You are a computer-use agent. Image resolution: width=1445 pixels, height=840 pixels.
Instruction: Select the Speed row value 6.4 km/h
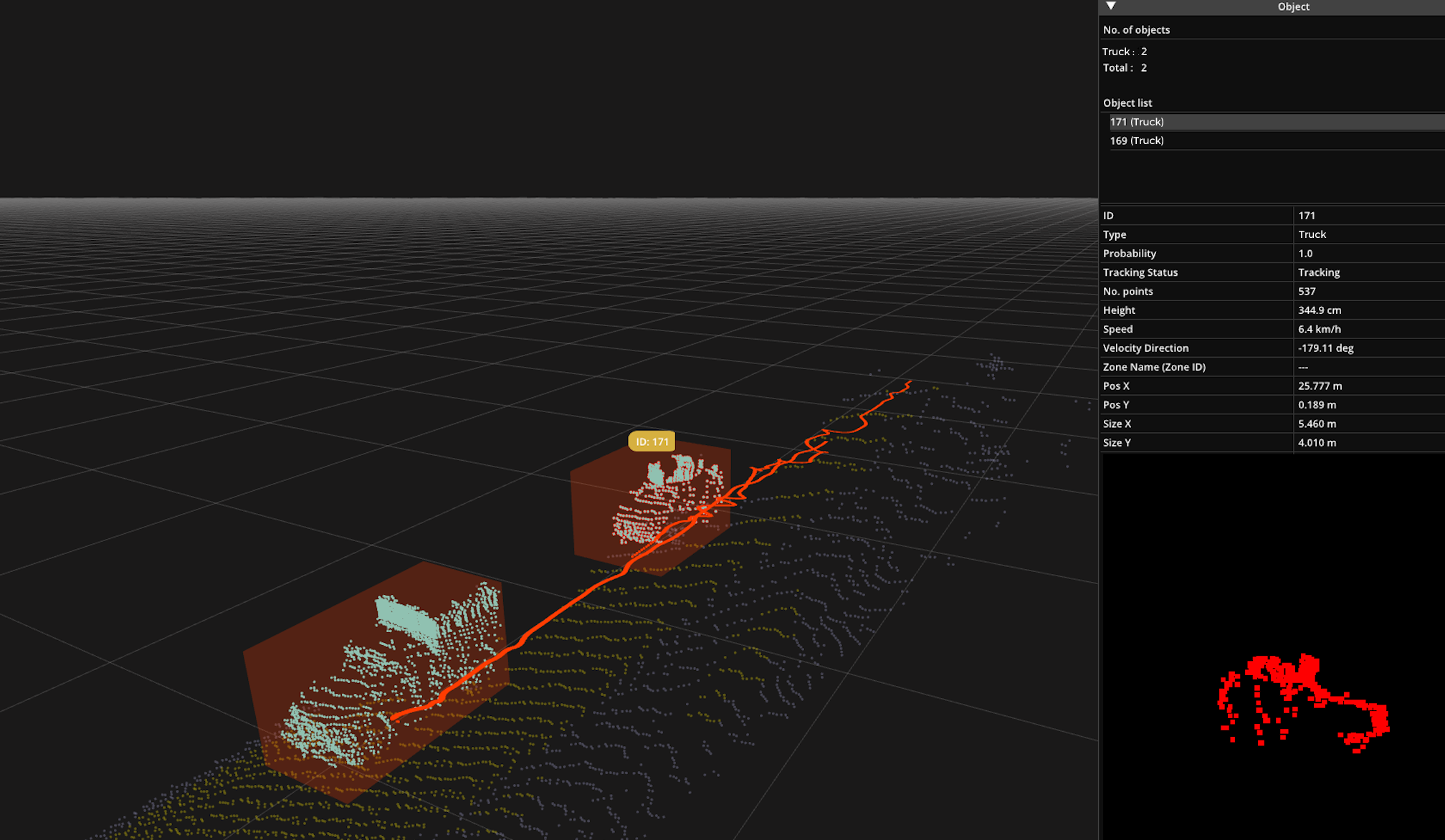pos(1319,329)
